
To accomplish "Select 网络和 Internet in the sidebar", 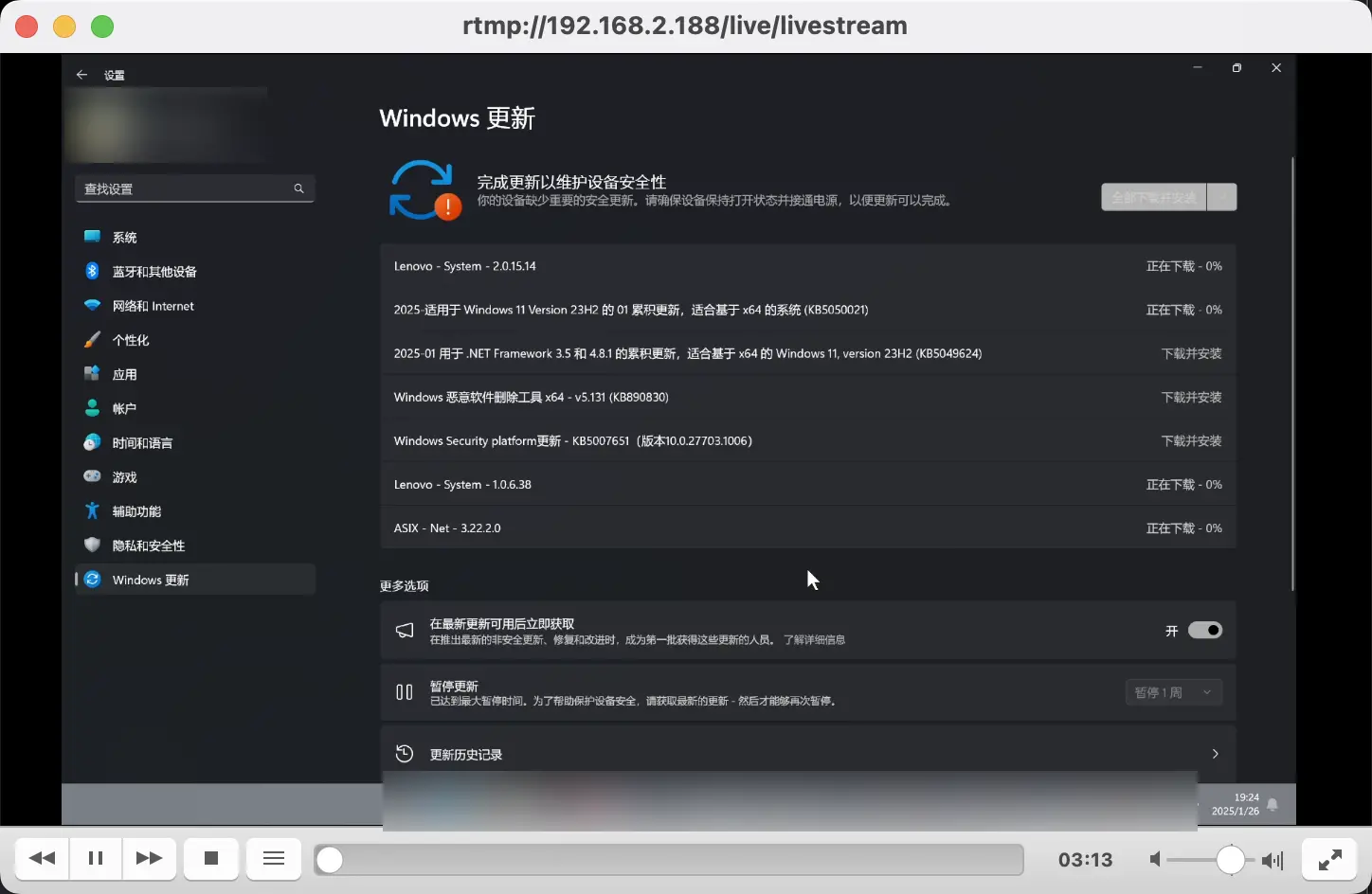I will click(194, 306).
